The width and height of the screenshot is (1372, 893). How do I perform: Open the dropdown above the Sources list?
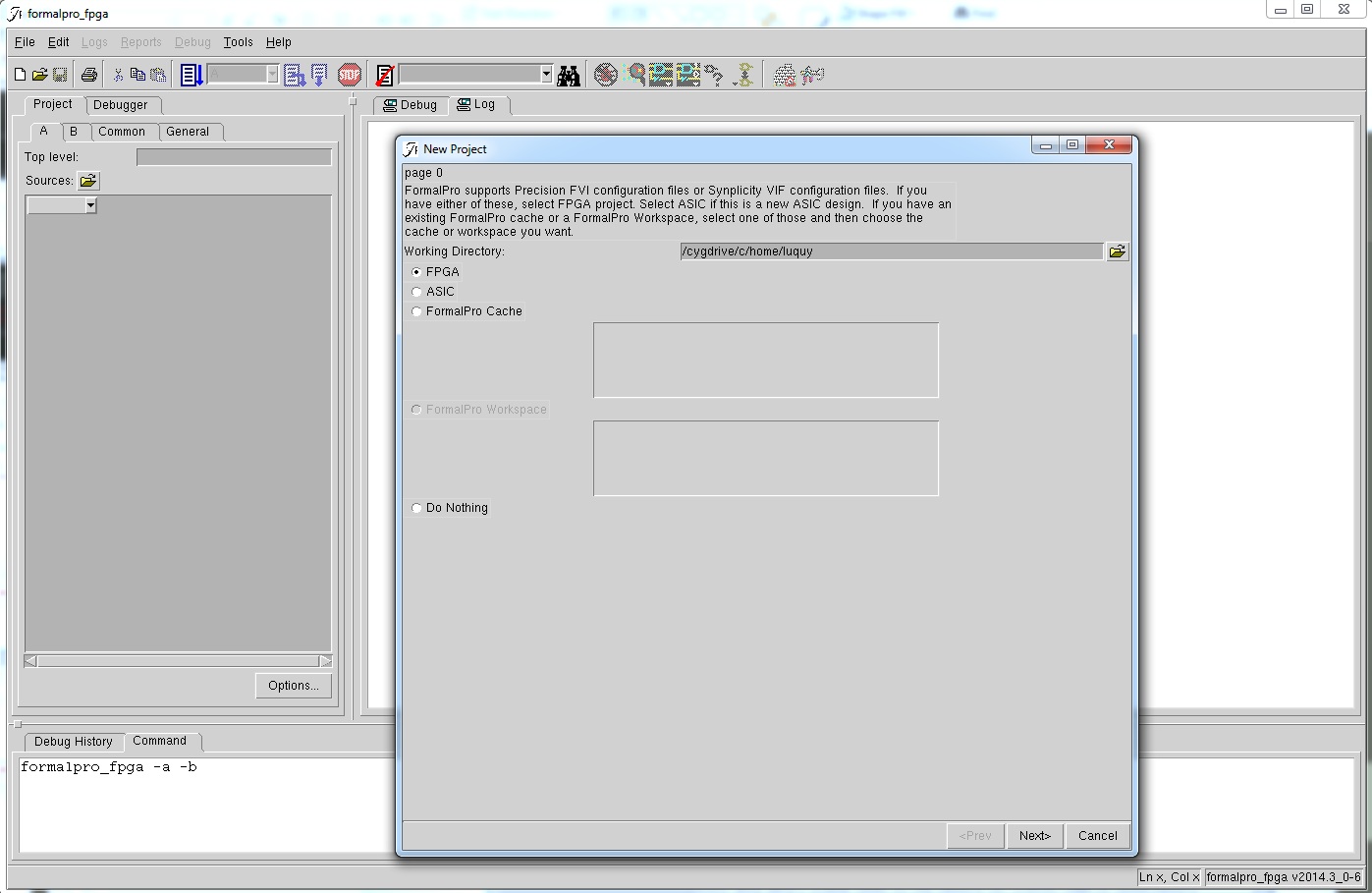click(90, 205)
